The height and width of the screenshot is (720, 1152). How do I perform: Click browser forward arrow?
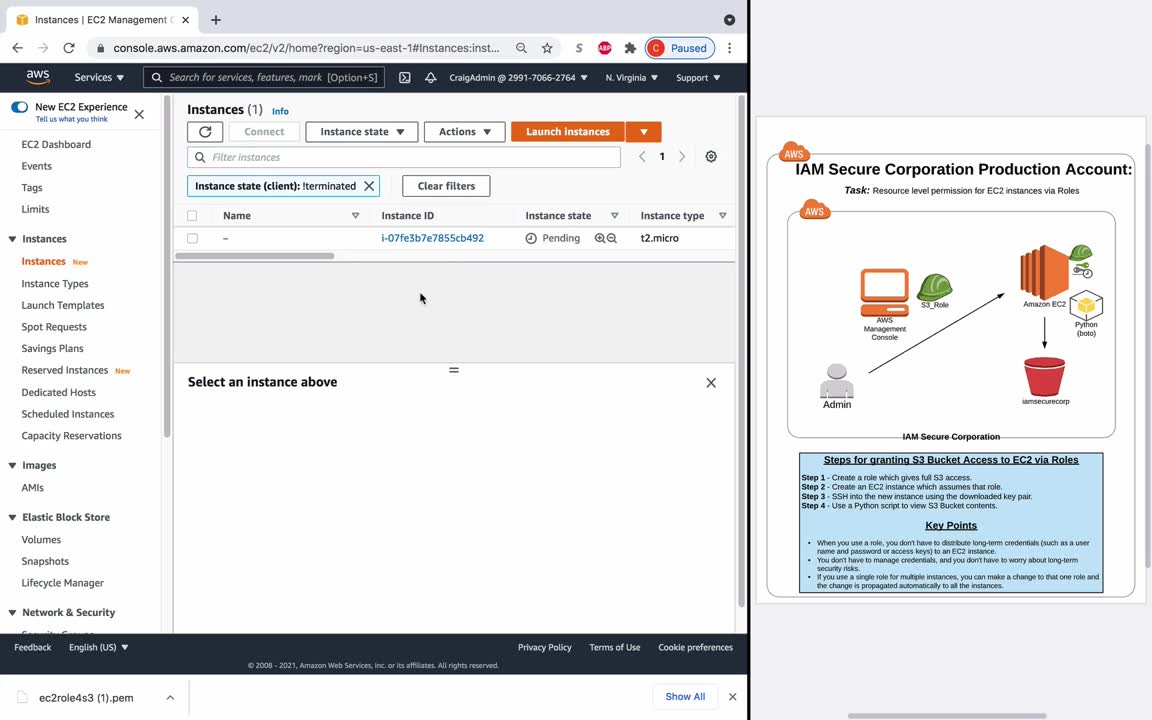[x=43, y=48]
